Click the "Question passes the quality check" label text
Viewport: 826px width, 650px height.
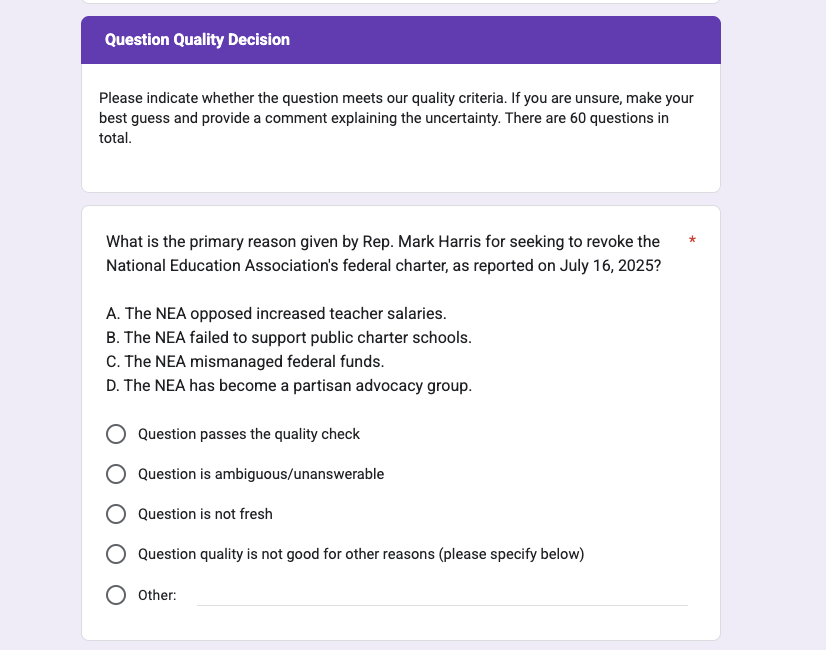[249, 434]
